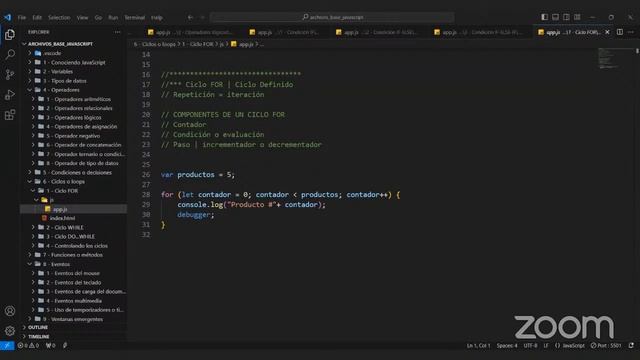The height and width of the screenshot is (360, 640).
Task: Open the Selection menu
Action: (x=59, y=18)
